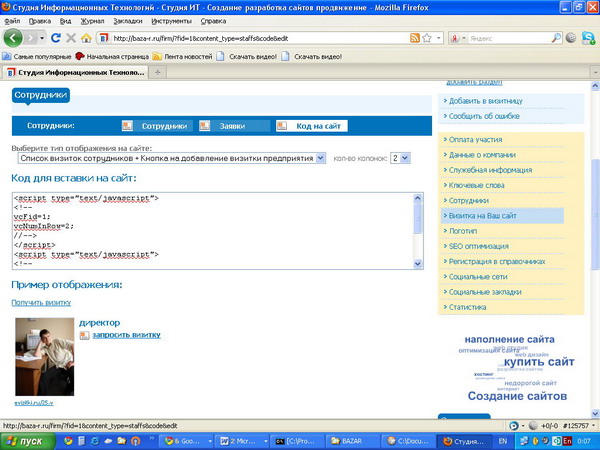
Task: Go to the Home page icon
Action: (86, 38)
